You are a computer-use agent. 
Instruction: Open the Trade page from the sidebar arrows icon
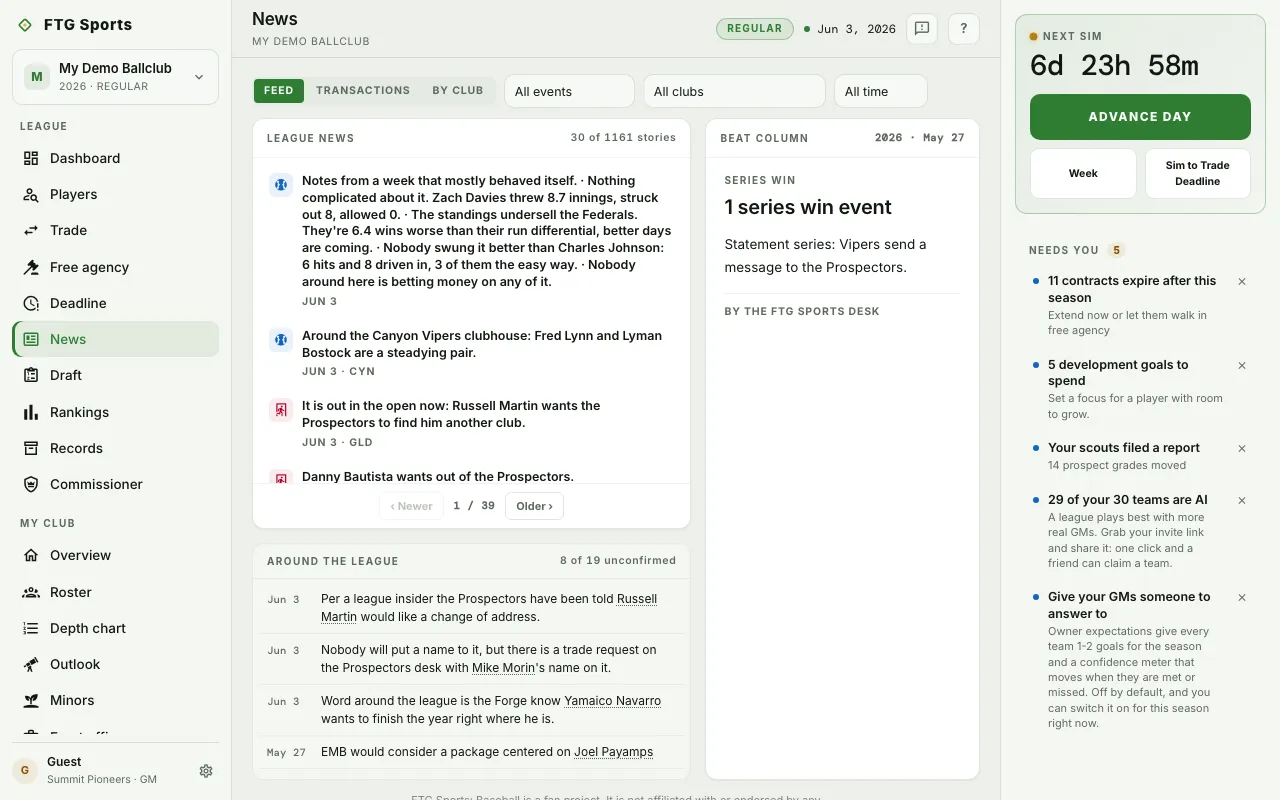click(x=31, y=230)
